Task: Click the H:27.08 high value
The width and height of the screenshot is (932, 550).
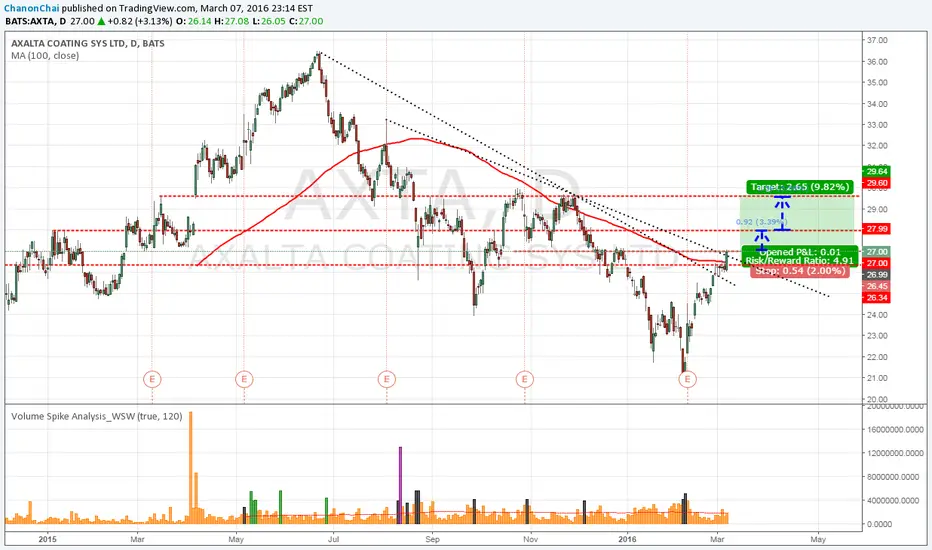Action: click(232, 21)
